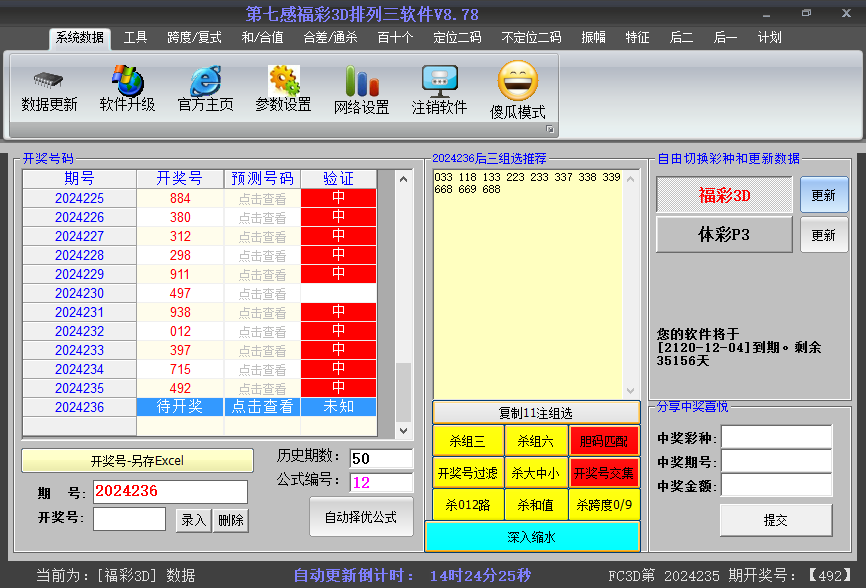Image resolution: width=866 pixels, height=588 pixels.
Task: Click 点击查看 in row 2024225
Action: point(262,199)
